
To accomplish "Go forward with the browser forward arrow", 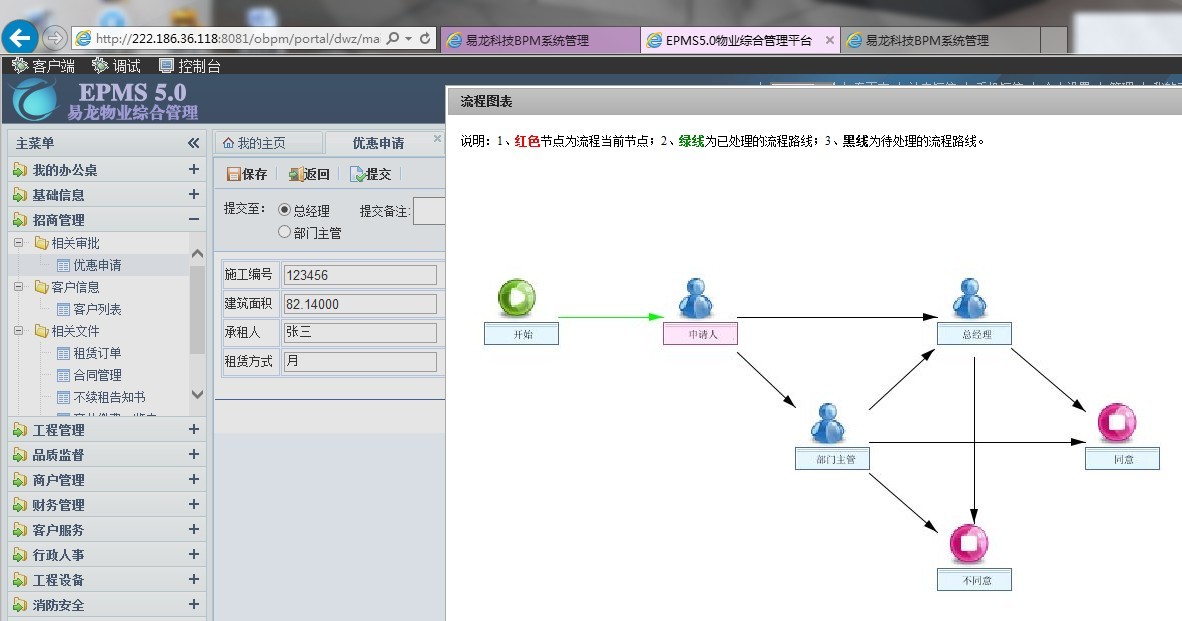I will point(54,37).
